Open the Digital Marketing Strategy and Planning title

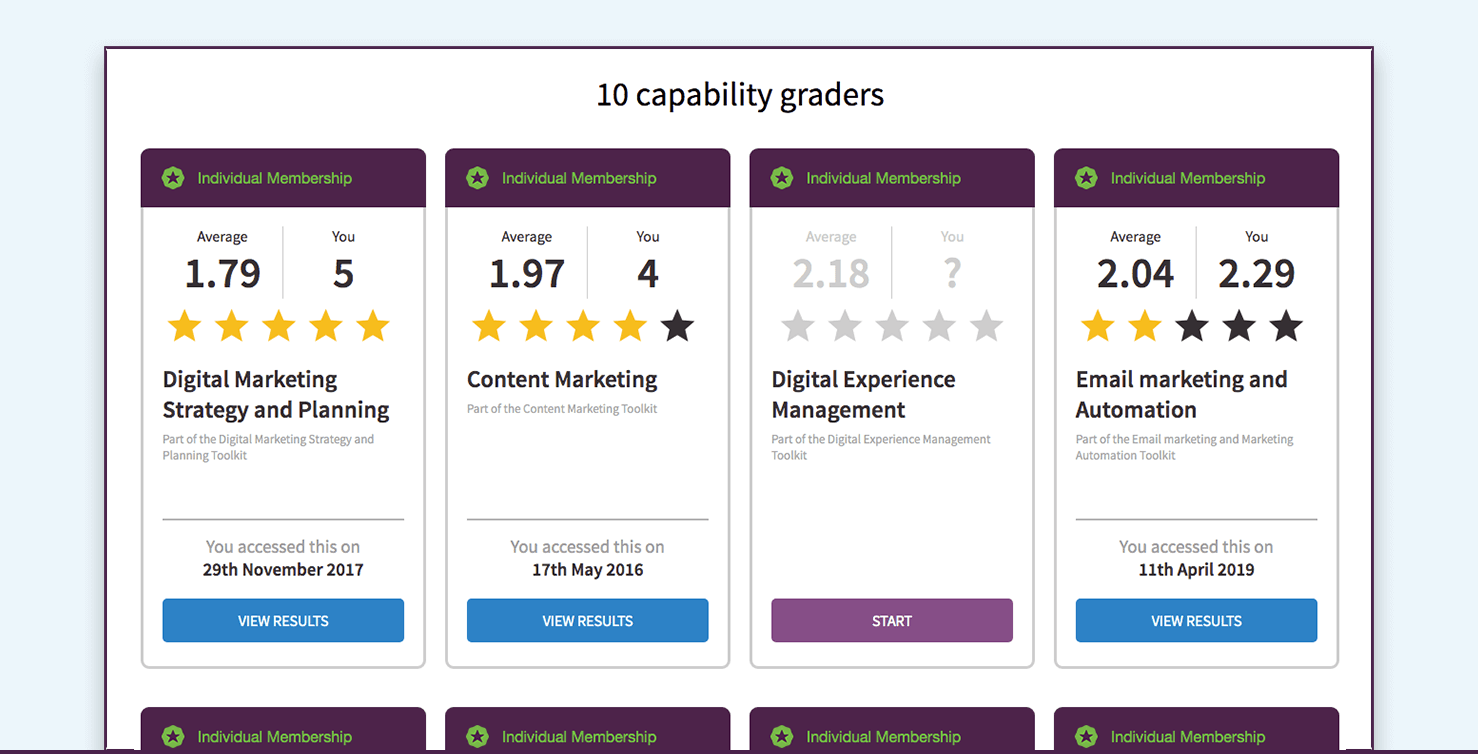click(276, 395)
